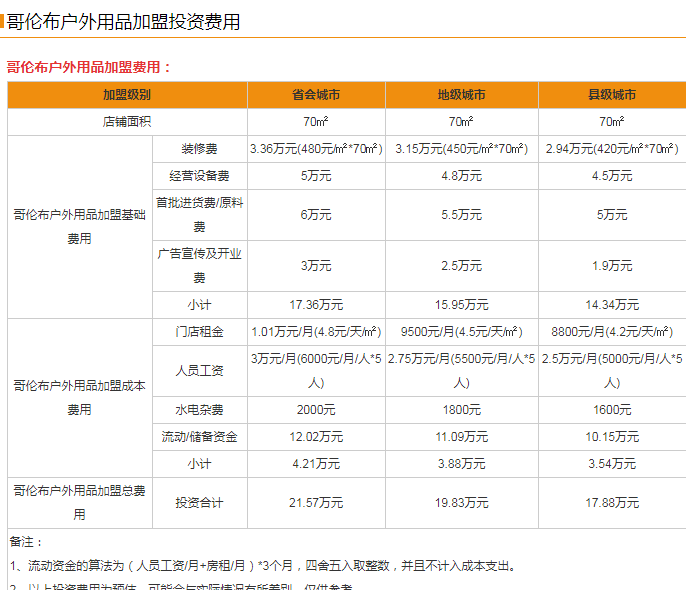Viewport: 686px width, 590px height.
Task: Click the 3.54万元 cost subtotal cell
Action: (612, 464)
